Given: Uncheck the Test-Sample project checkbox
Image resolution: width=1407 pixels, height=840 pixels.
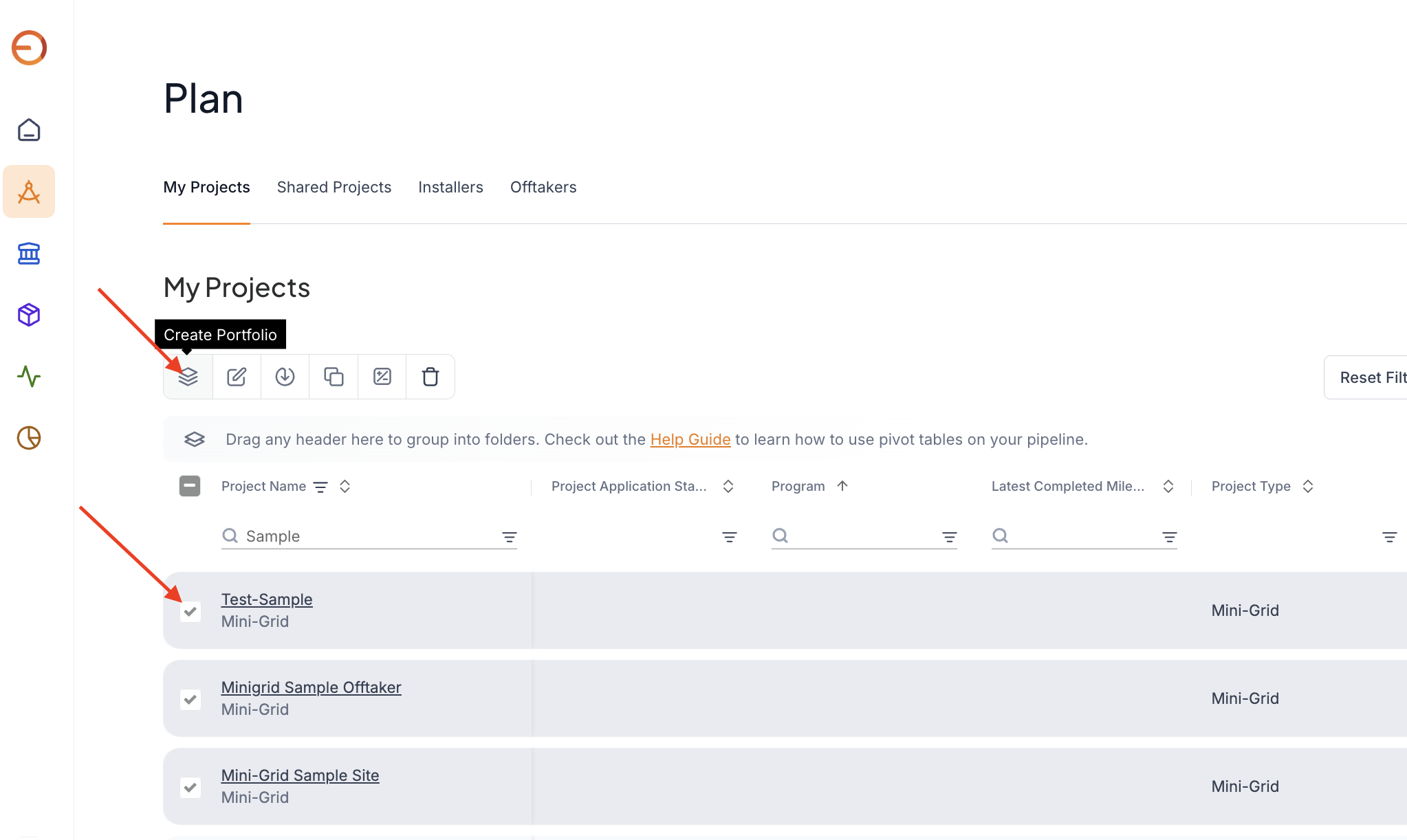Looking at the screenshot, I should coord(190,611).
